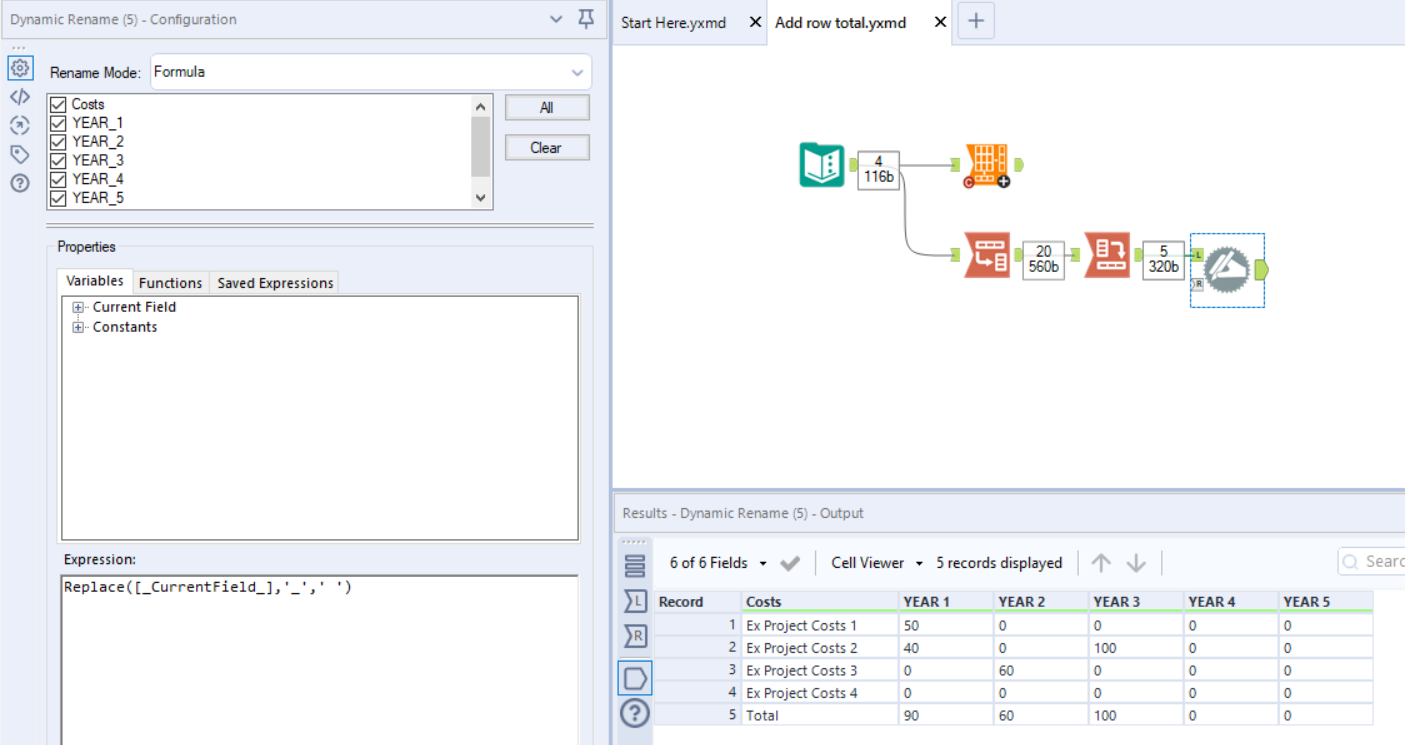Show the R input anchor in the Results panel

tap(636, 636)
